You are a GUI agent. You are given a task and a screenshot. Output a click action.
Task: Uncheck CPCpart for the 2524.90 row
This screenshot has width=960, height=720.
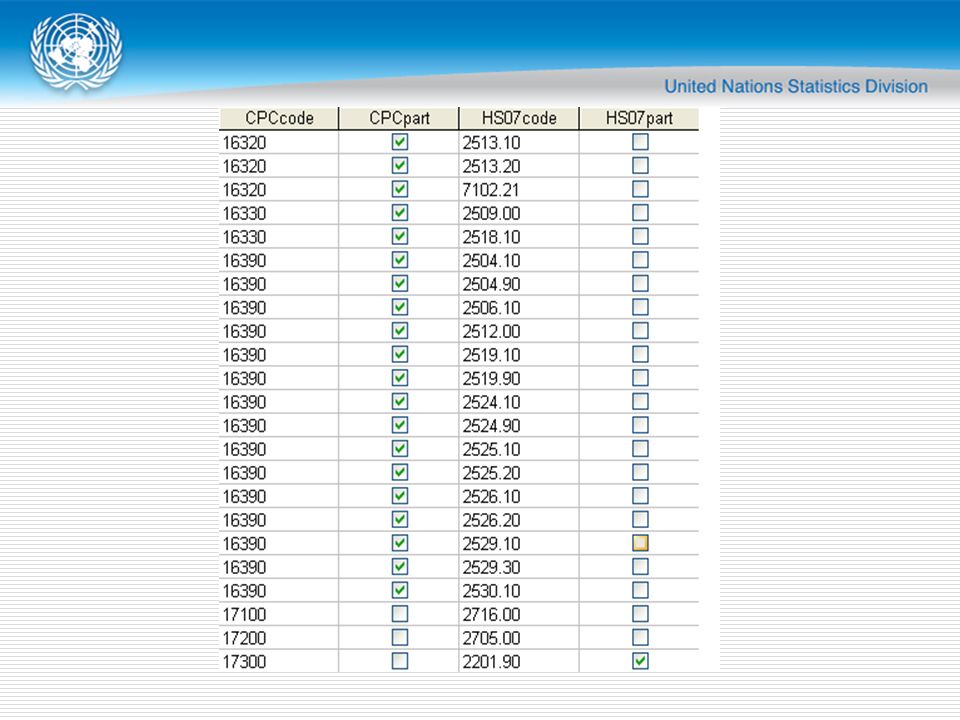[x=400, y=425]
